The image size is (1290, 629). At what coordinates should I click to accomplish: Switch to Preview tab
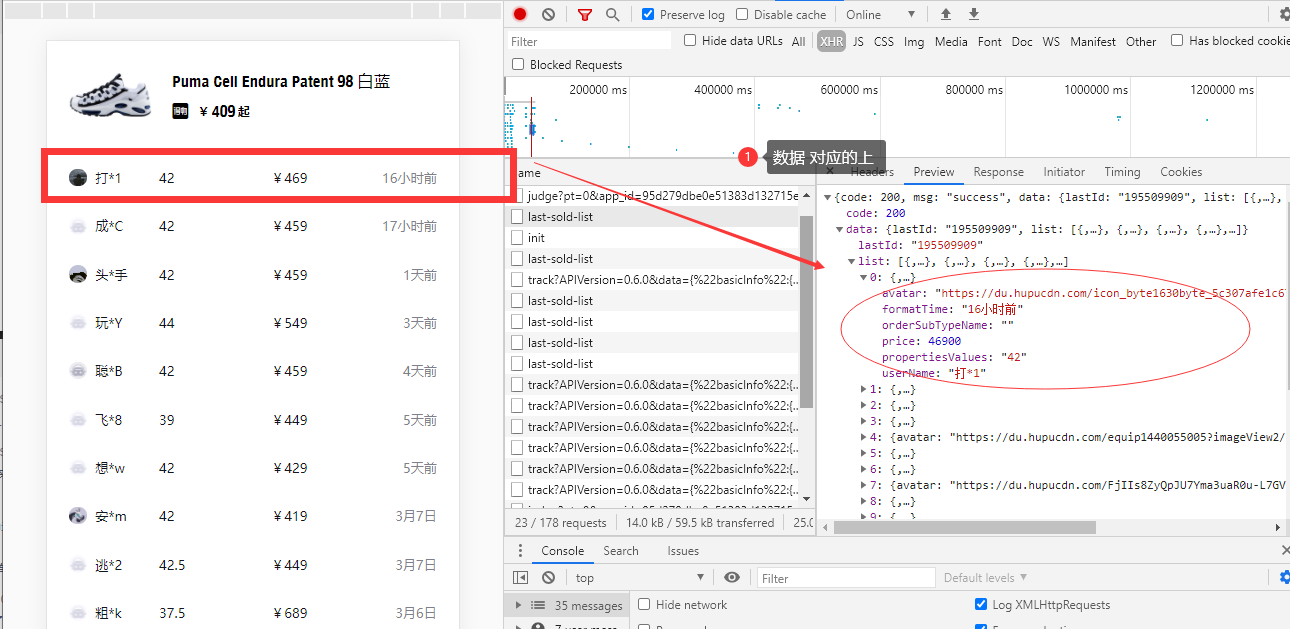tap(934, 172)
